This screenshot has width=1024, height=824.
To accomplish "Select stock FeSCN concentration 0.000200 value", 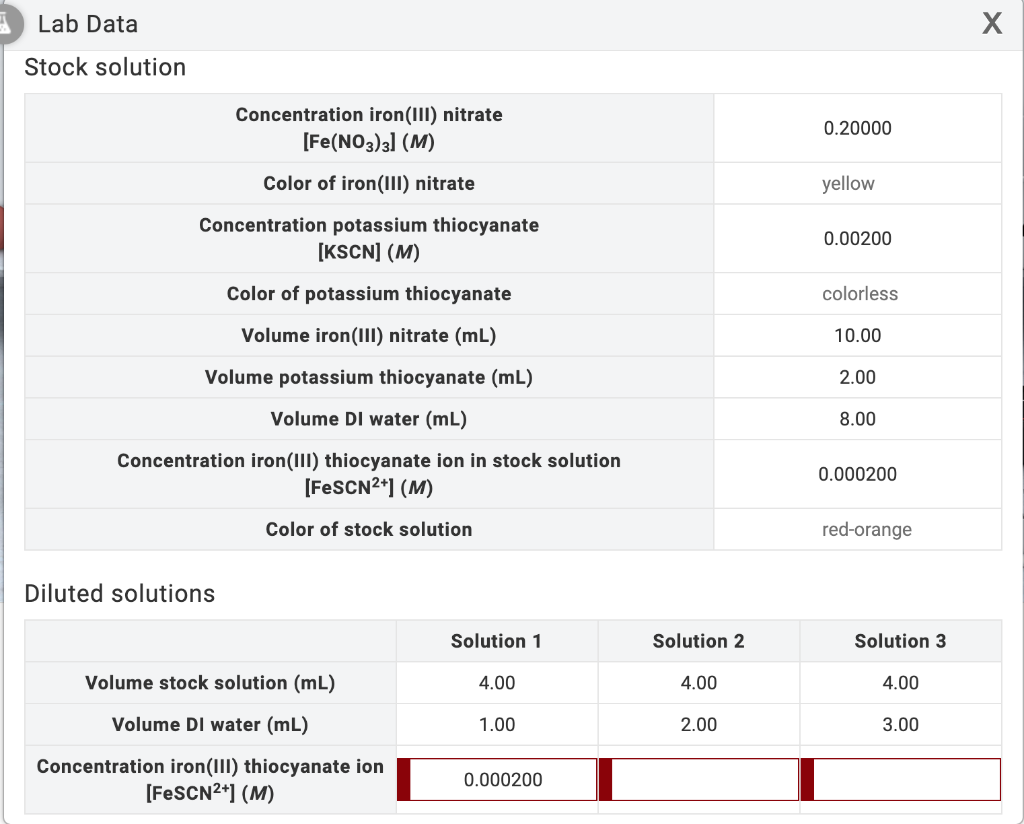I will (857, 474).
